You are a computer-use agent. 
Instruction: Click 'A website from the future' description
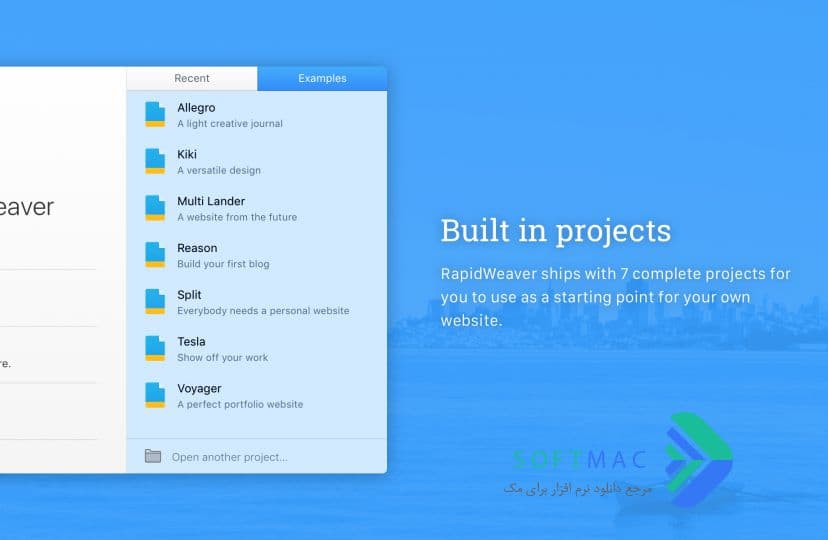[x=237, y=217]
